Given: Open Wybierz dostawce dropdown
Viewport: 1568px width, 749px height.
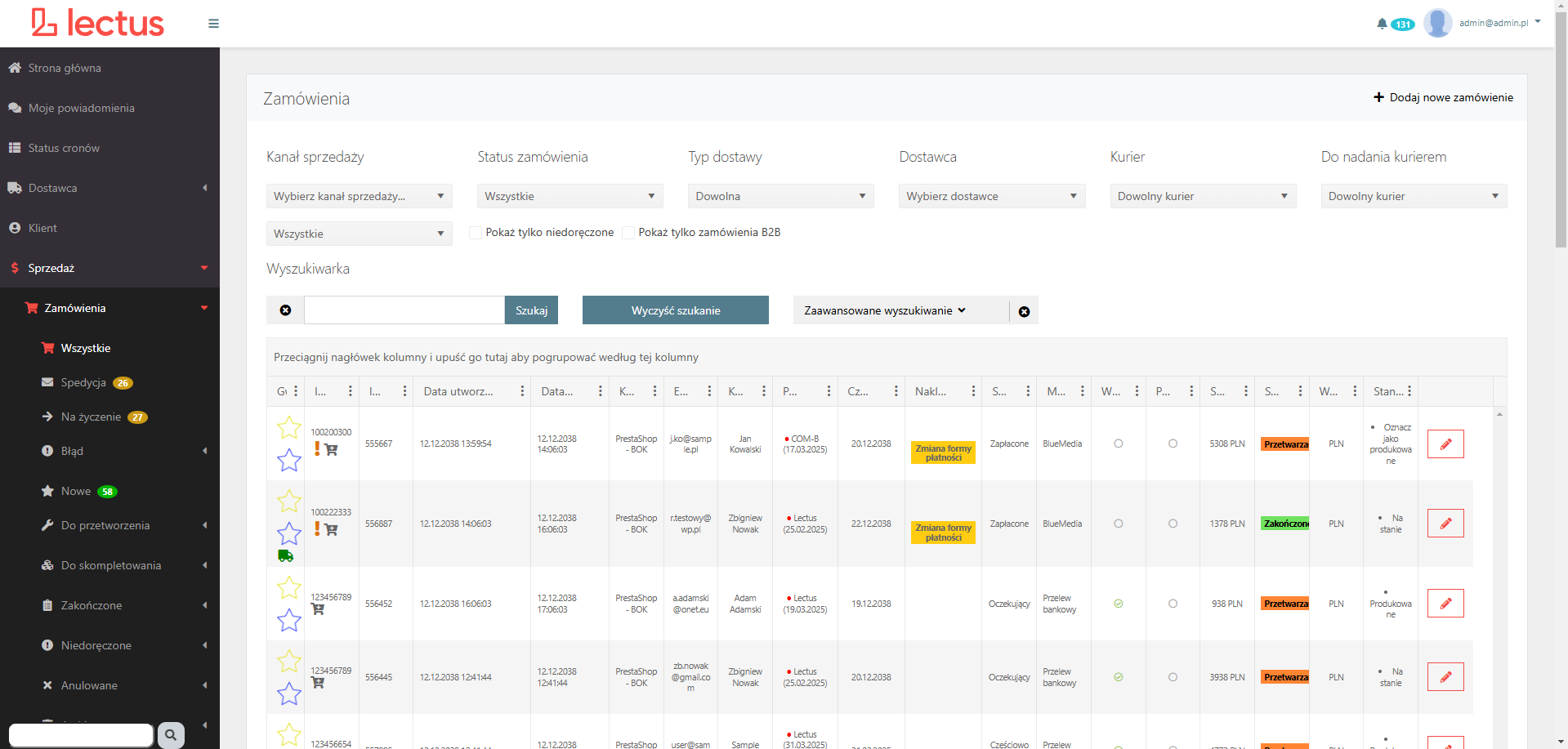Looking at the screenshot, I should coord(992,196).
